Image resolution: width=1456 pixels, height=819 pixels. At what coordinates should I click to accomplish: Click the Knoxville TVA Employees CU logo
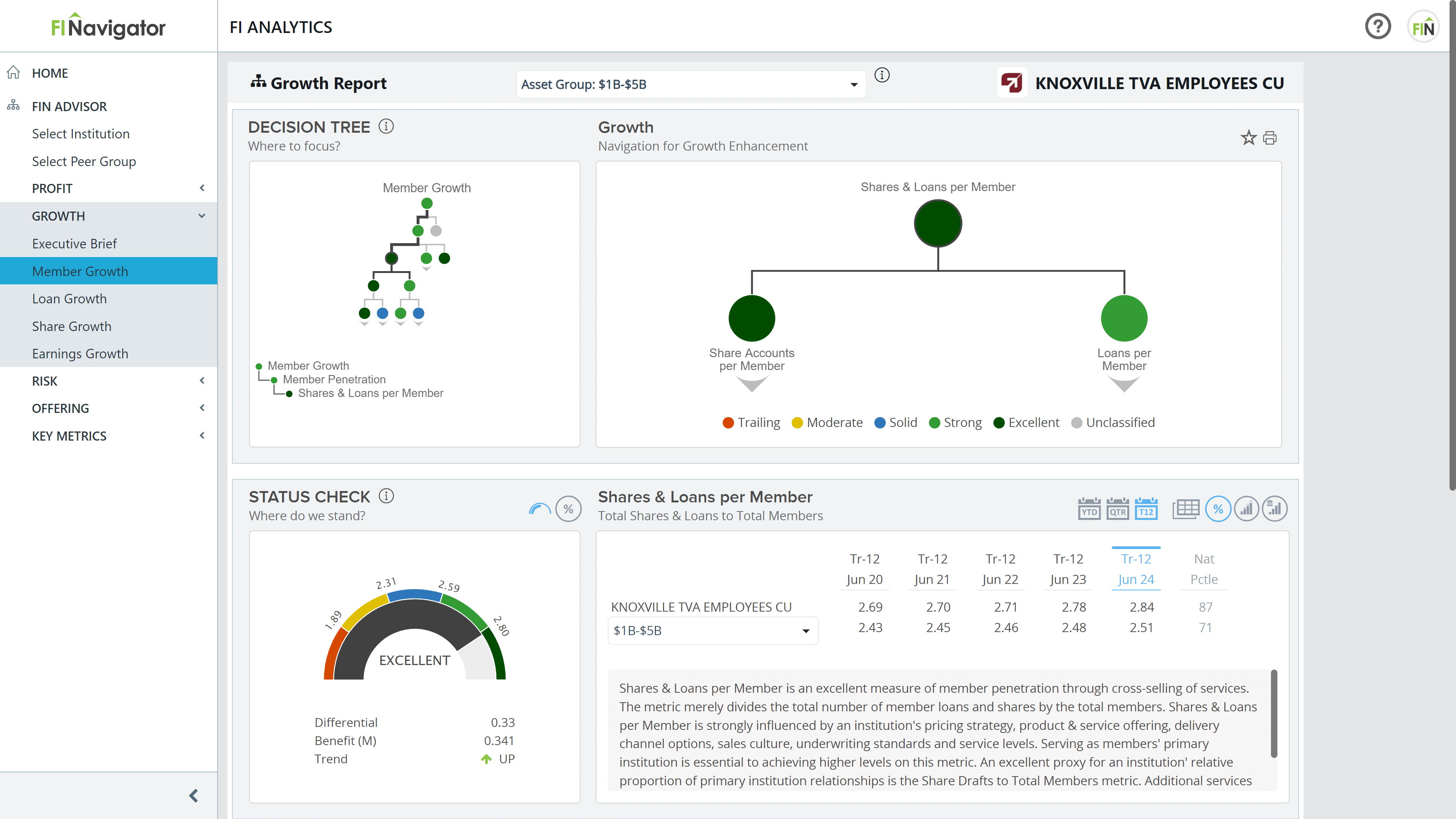pos(1012,83)
